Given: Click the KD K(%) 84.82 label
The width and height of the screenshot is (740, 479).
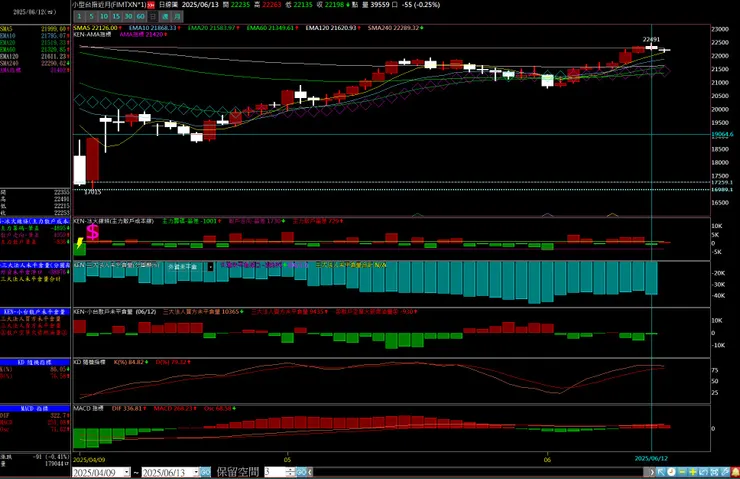Looking at the screenshot, I should tap(131, 362).
